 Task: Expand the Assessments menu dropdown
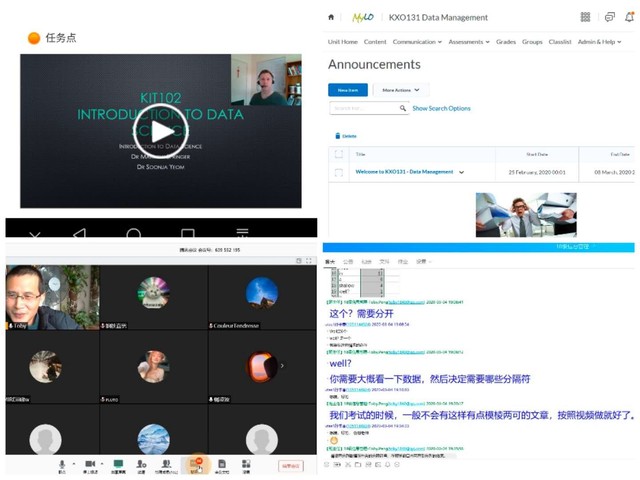468,42
